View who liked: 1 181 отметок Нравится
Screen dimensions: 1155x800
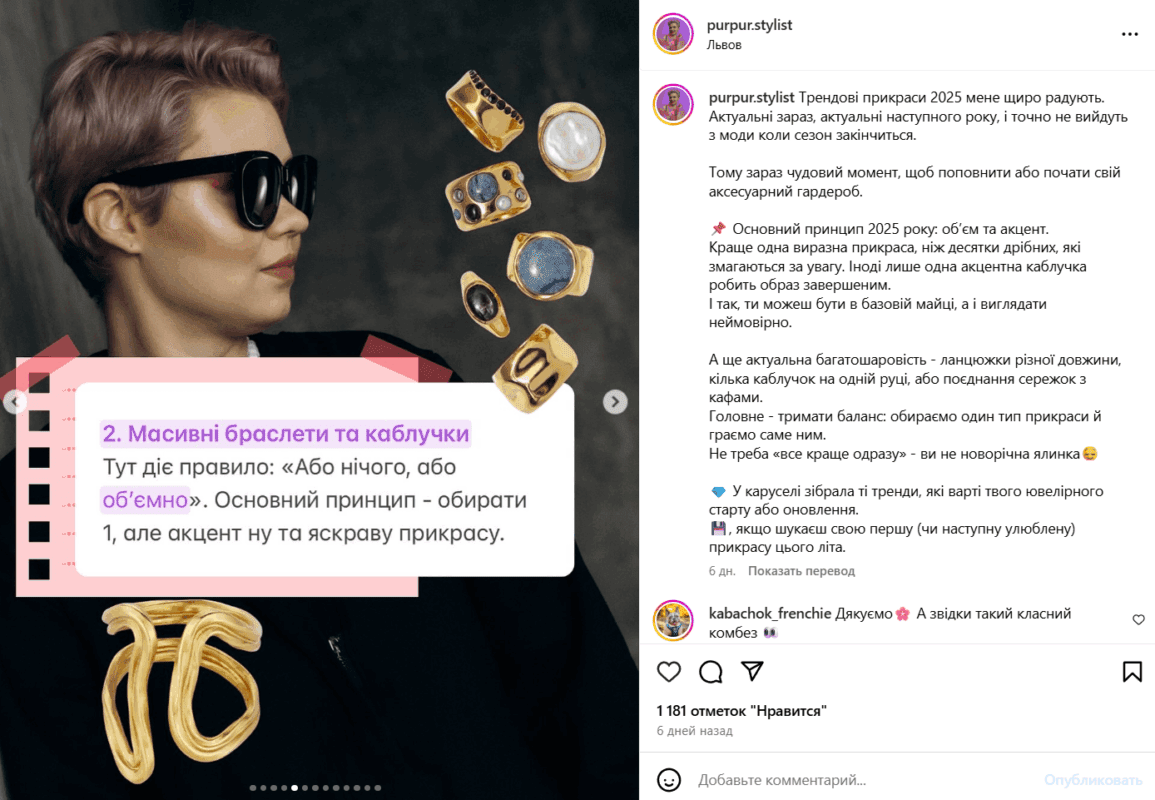coord(741,711)
